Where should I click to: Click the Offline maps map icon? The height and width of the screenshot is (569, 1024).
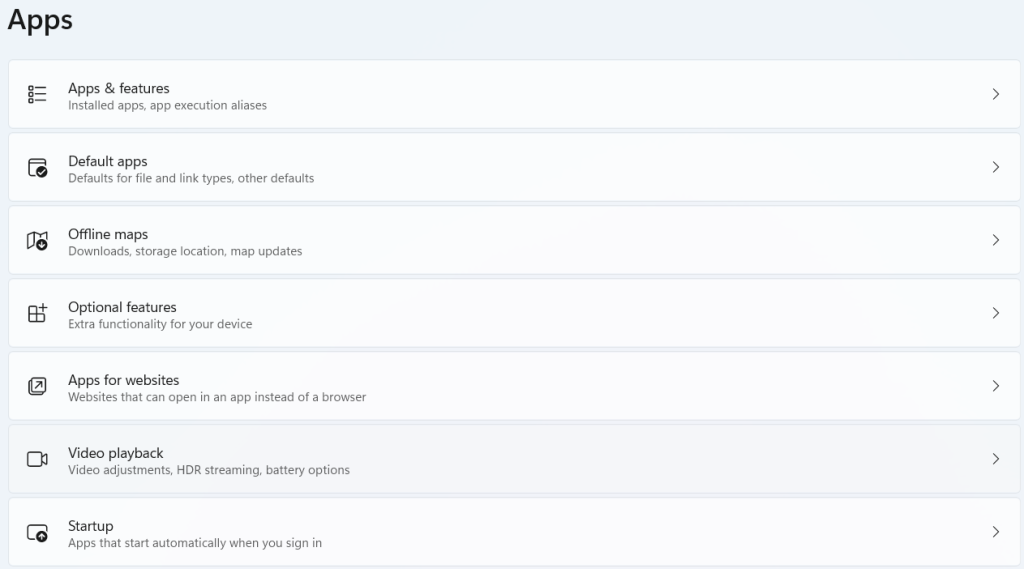(x=37, y=240)
